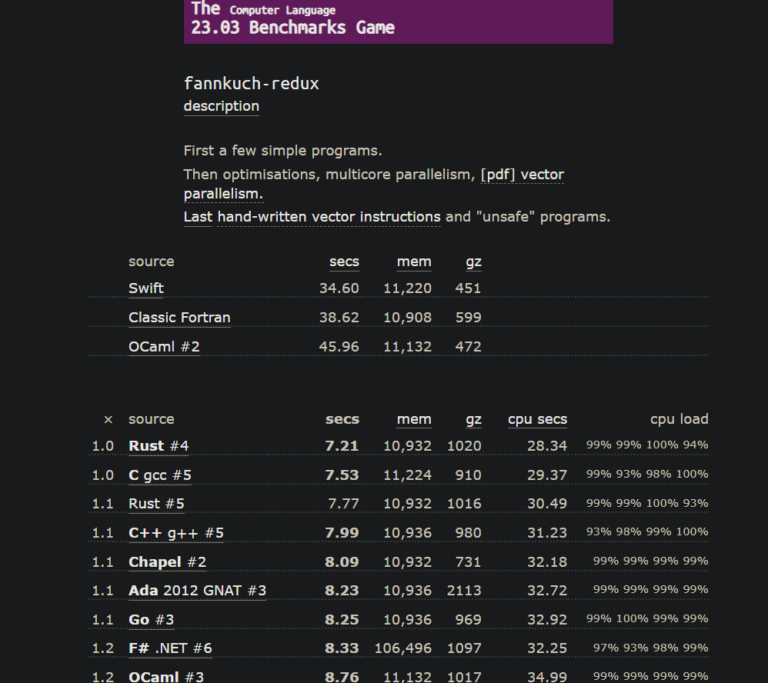Select Ada gz value 2113
Viewport: 768px width, 683px height.
pyautogui.click(x=464, y=590)
